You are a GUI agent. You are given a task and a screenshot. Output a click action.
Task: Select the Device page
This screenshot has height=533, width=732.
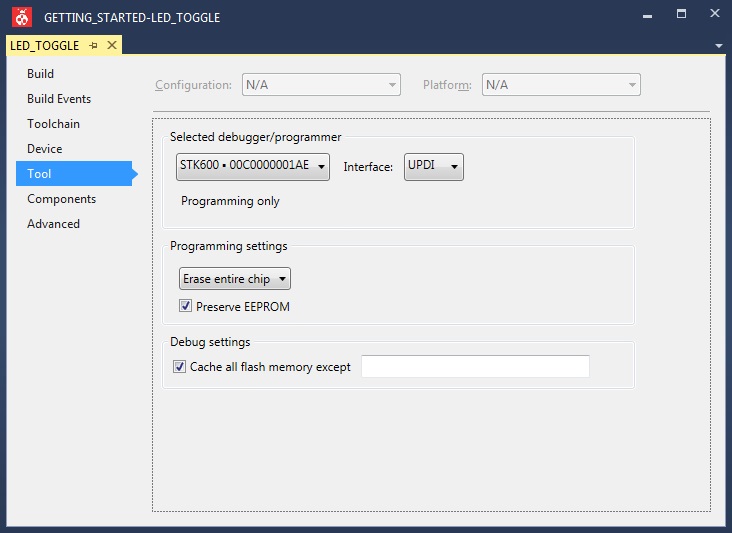click(x=45, y=149)
